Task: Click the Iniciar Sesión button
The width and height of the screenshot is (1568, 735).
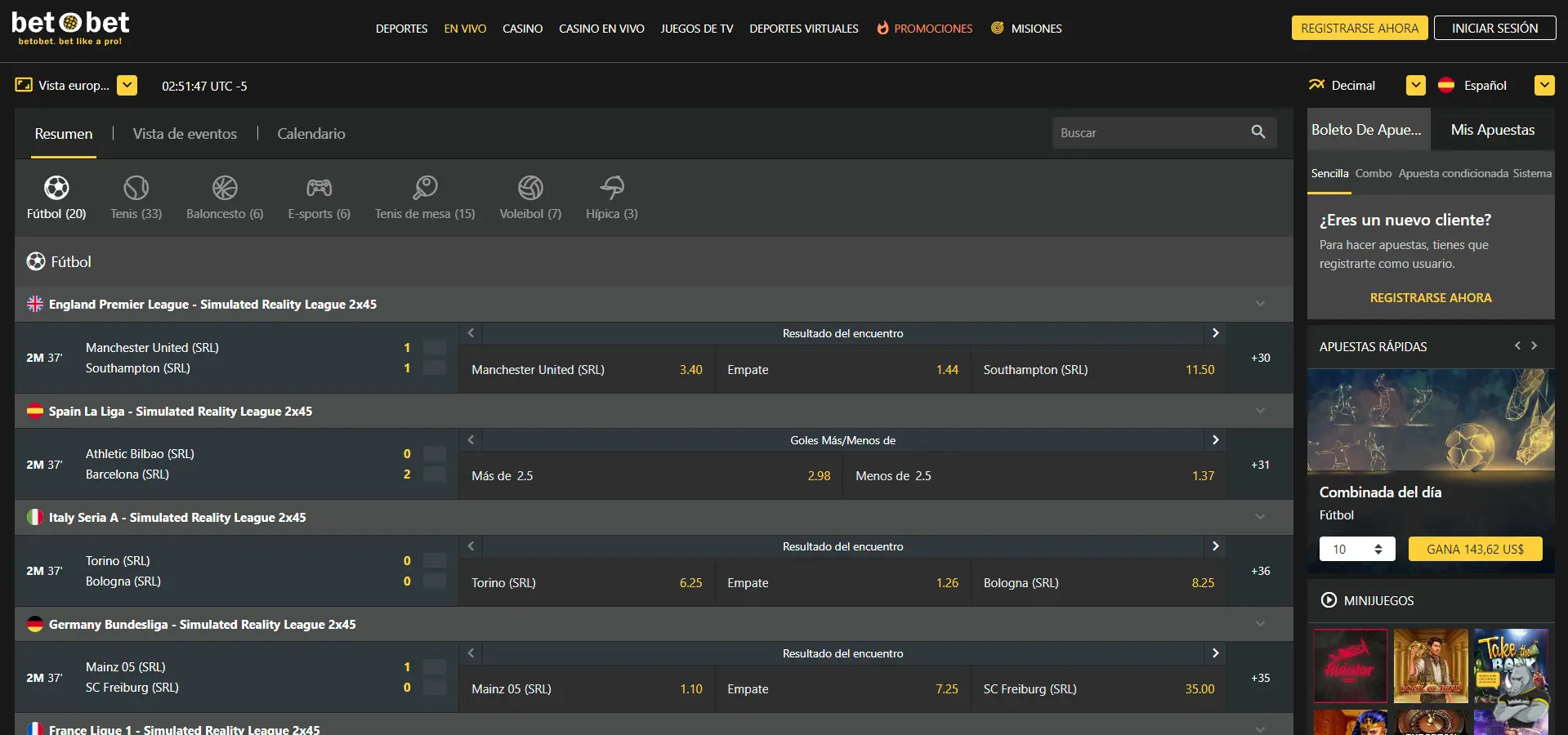Action: pos(1494,28)
